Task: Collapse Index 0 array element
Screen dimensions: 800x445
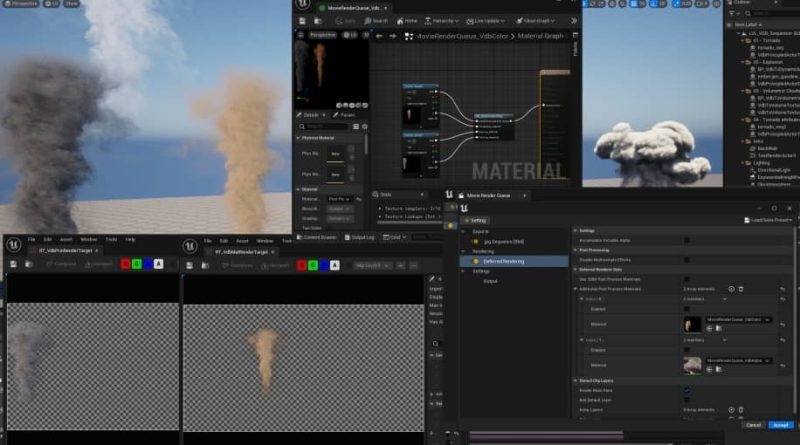Action: tap(582, 299)
